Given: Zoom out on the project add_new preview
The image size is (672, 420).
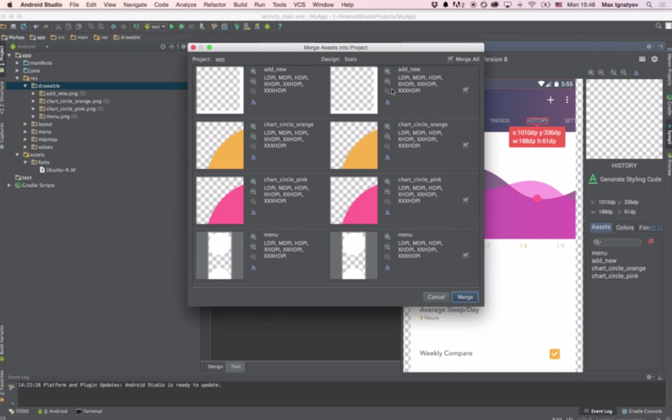Looking at the screenshot, I should [x=253, y=81].
